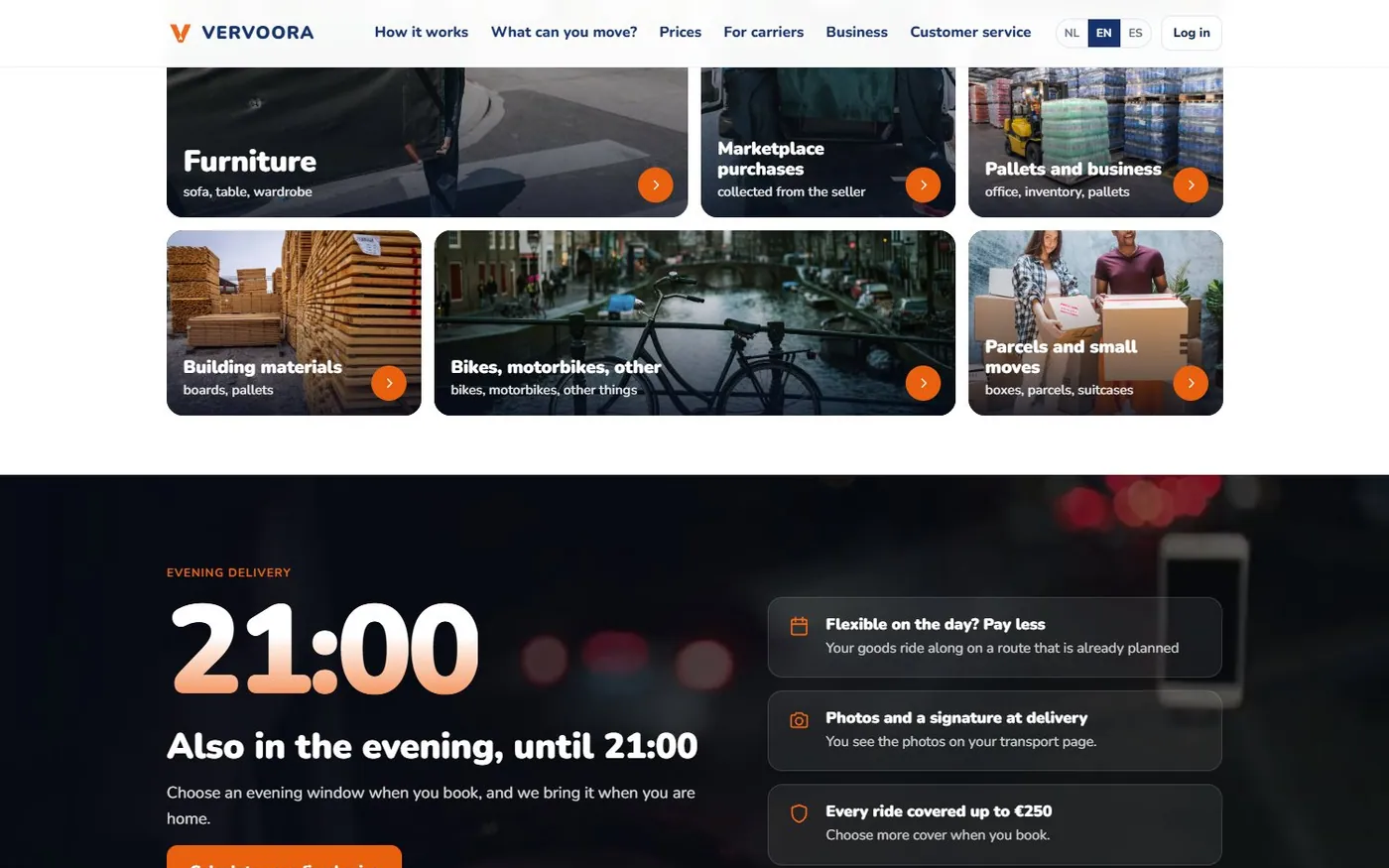Screen dimensions: 1389x868
Task: Open the Marketplace purchases arrow button
Action: pyautogui.click(x=923, y=185)
